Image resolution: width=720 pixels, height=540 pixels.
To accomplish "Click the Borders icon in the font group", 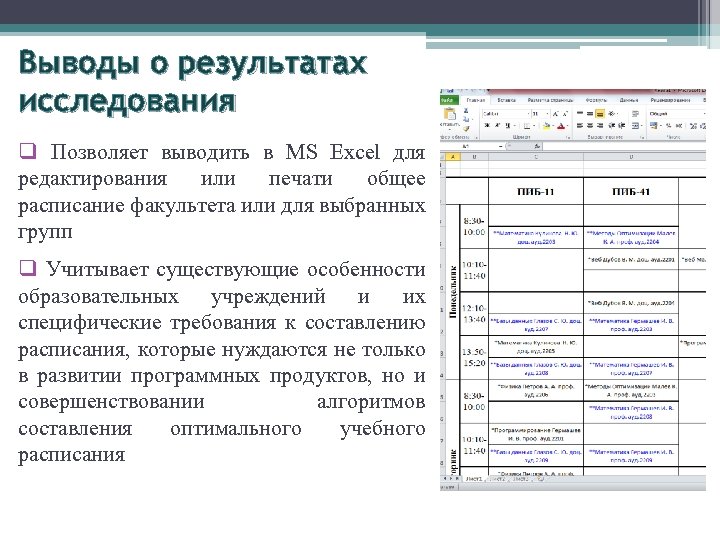I will (527, 125).
